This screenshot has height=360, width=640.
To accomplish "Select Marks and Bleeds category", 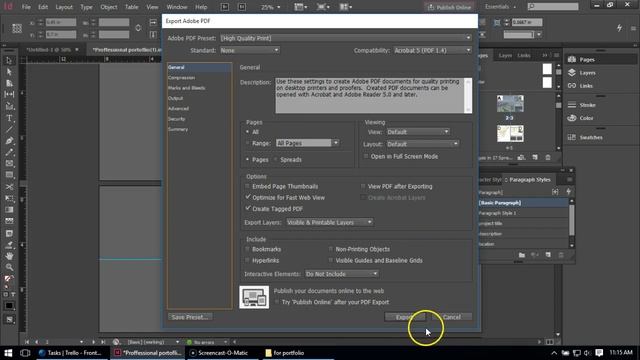I will [187, 88].
